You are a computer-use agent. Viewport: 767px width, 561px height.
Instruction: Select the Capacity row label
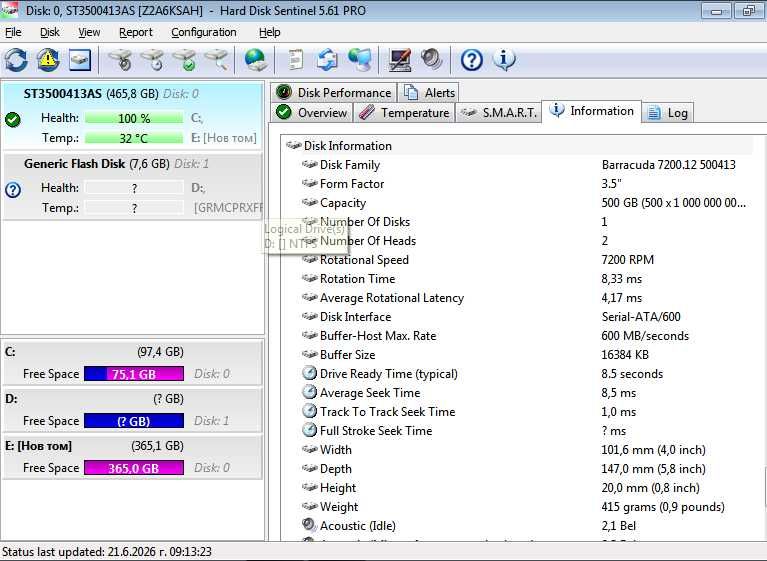point(343,202)
